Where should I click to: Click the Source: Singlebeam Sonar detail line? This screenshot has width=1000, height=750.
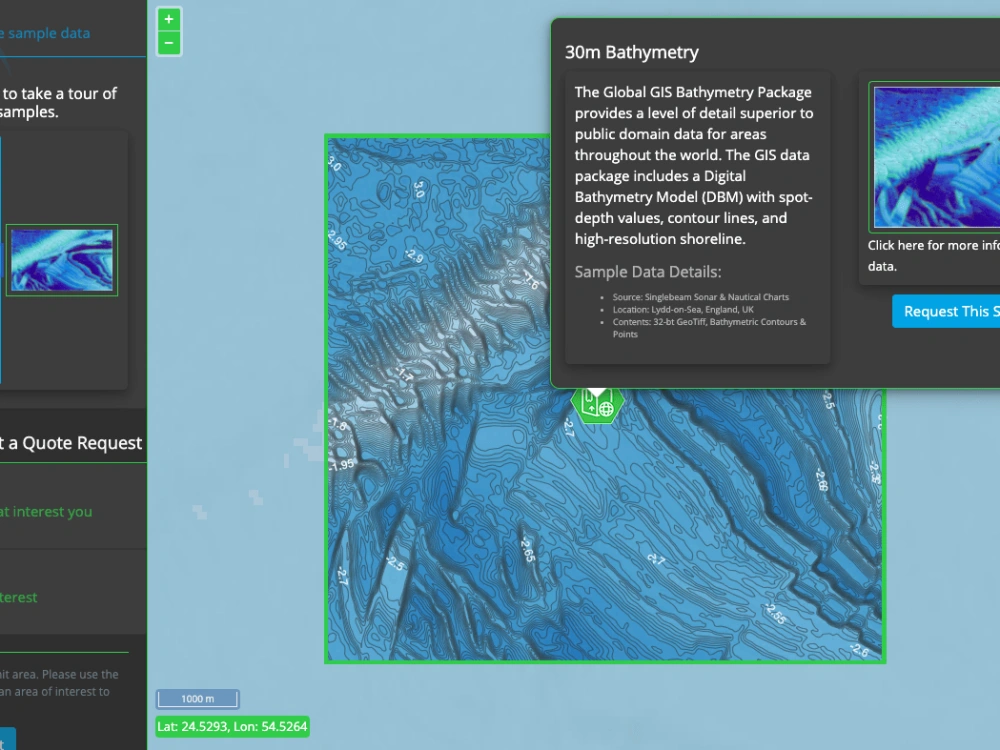700,297
